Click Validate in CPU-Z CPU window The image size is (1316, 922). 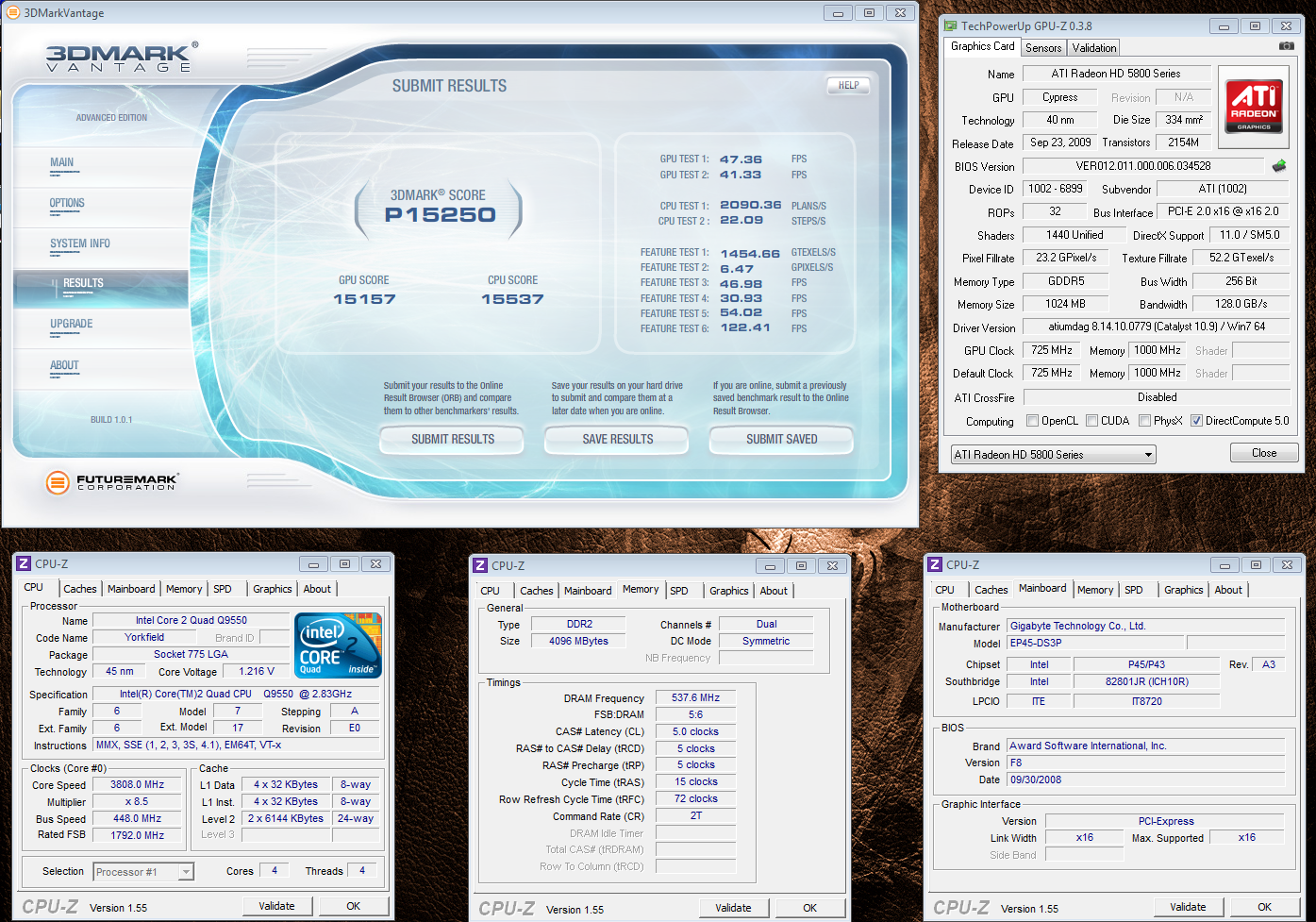click(276, 906)
